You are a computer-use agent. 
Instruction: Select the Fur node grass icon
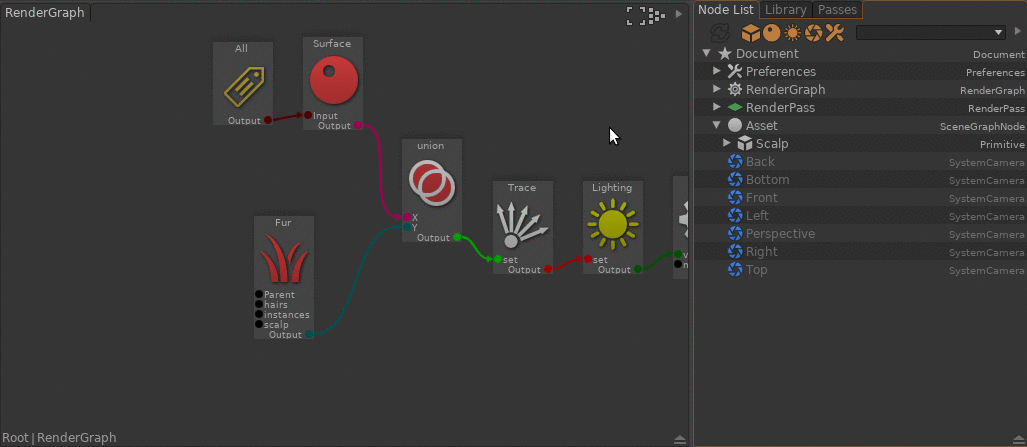click(284, 260)
